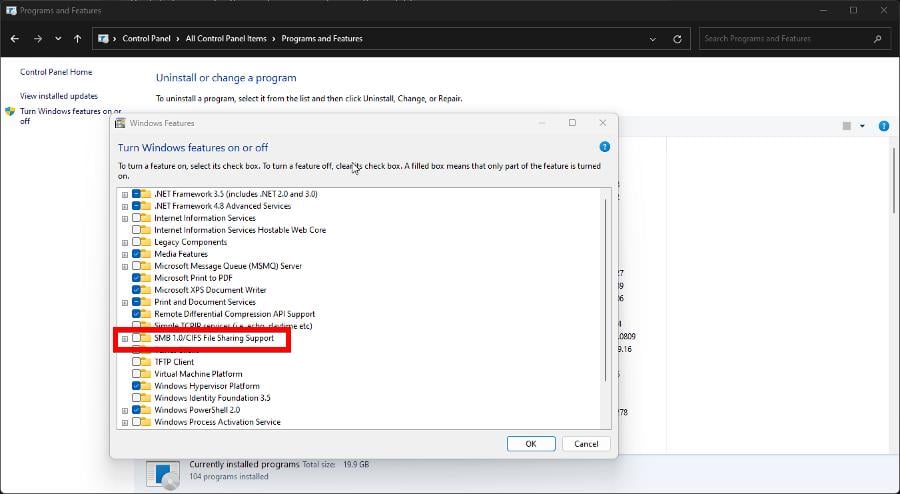Select Virtual Machine Platform label
The width and height of the screenshot is (900, 494).
coord(198,374)
